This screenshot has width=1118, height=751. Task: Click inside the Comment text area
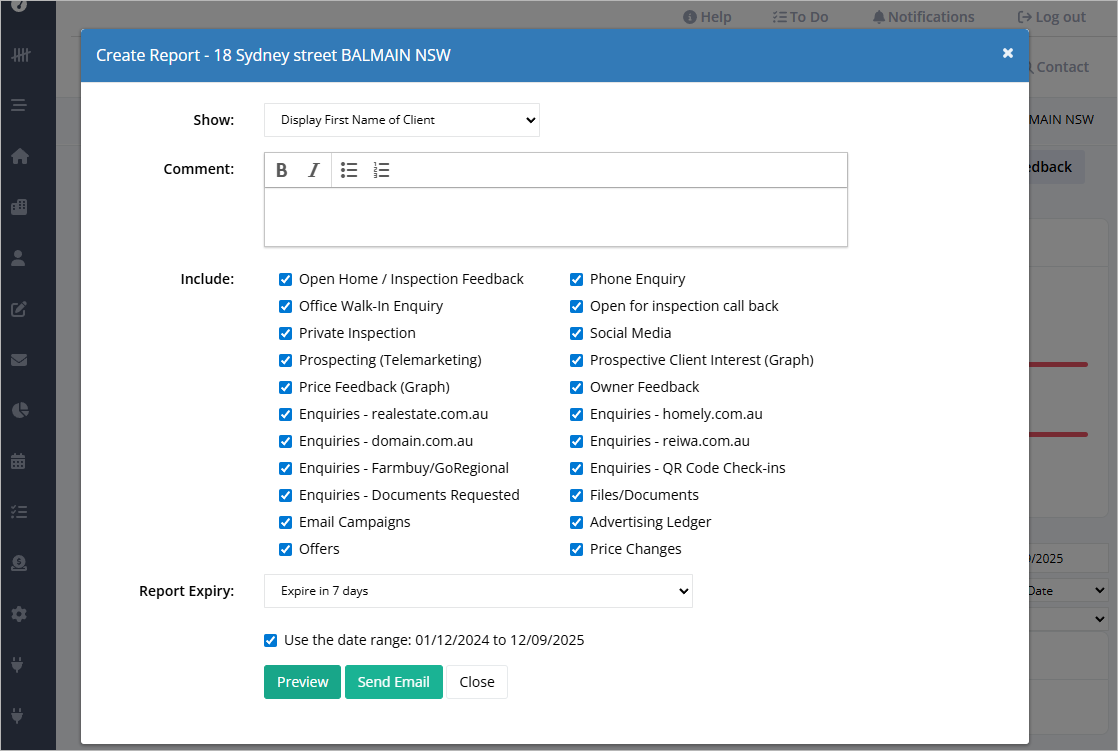(555, 218)
